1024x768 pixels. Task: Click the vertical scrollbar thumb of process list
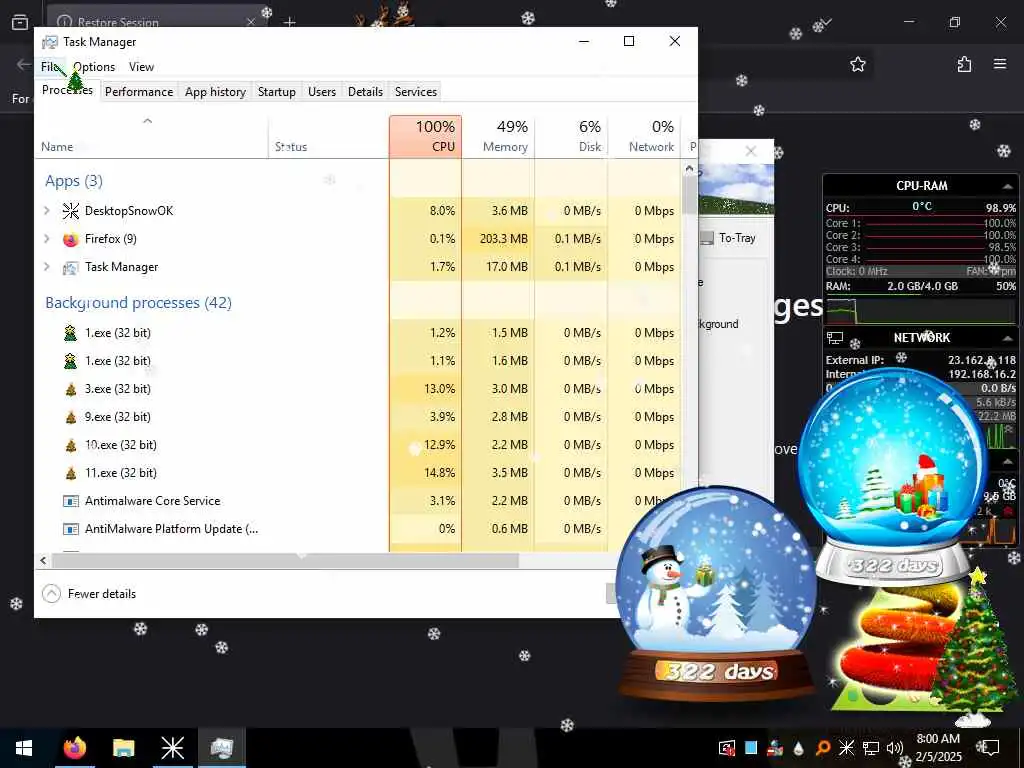pos(689,195)
